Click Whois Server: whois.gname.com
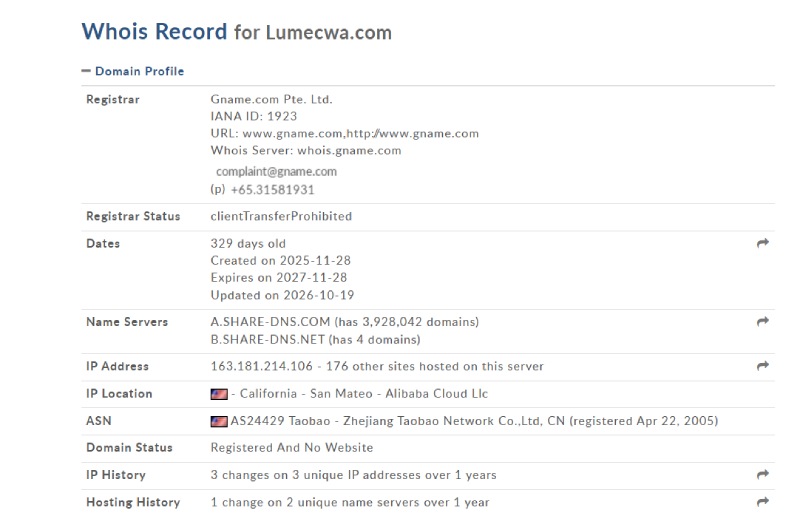This screenshot has height=527, width=800. tap(306, 150)
